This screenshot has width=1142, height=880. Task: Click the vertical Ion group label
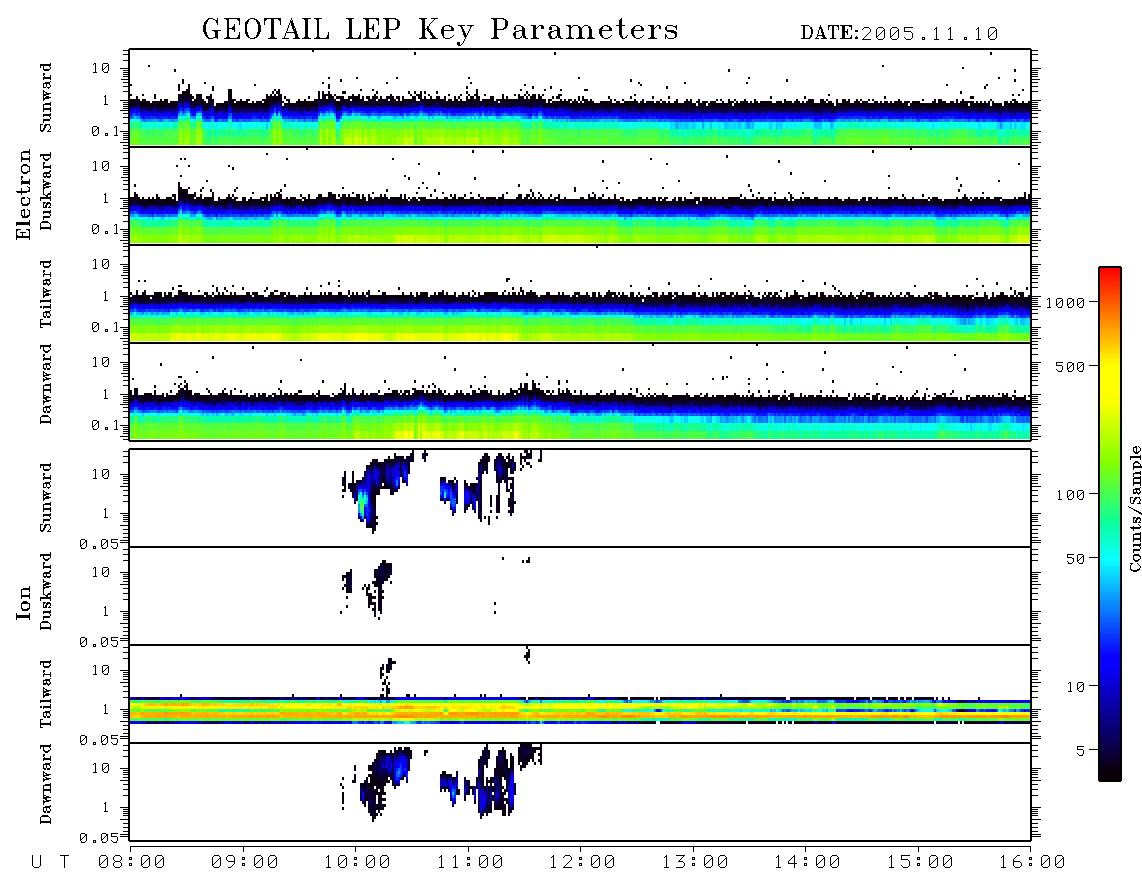[23, 603]
